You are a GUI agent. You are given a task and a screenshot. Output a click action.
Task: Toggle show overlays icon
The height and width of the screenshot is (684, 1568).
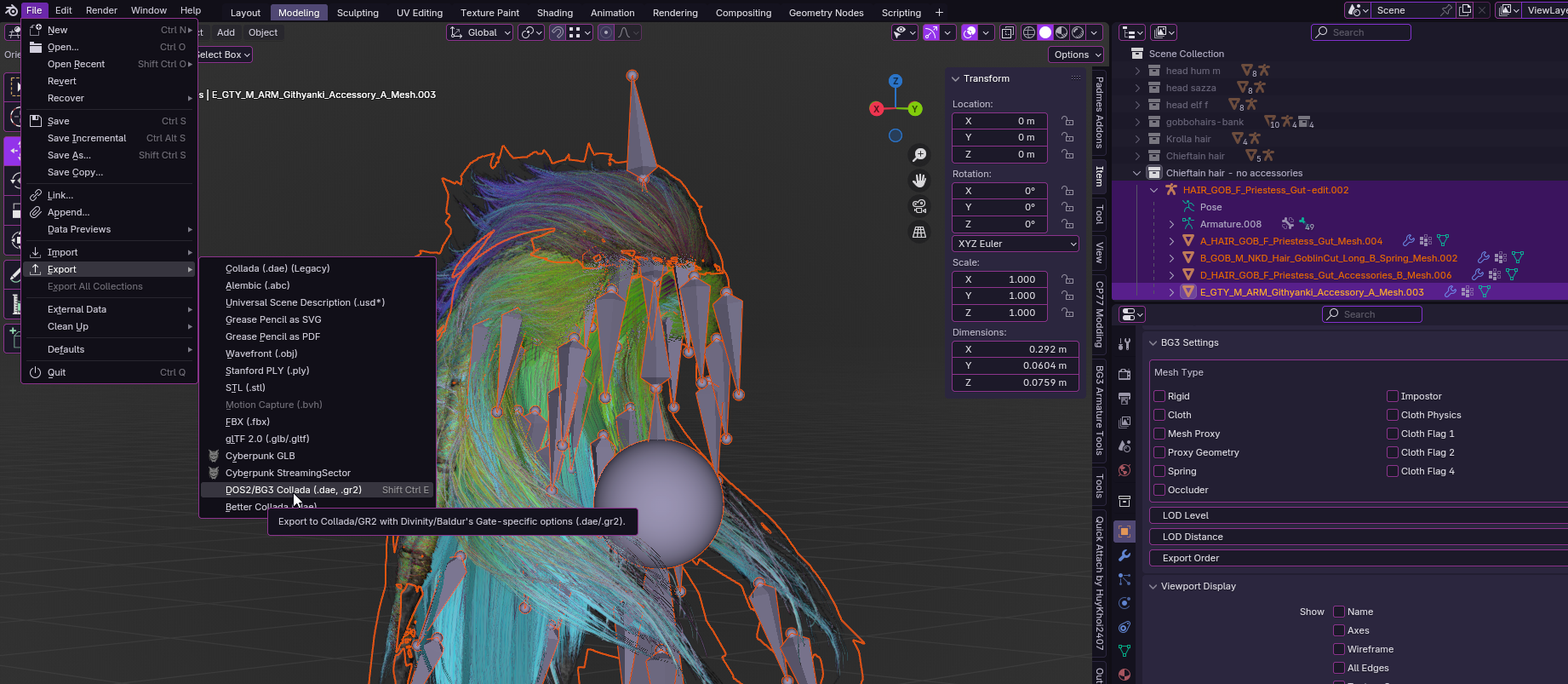point(970,32)
